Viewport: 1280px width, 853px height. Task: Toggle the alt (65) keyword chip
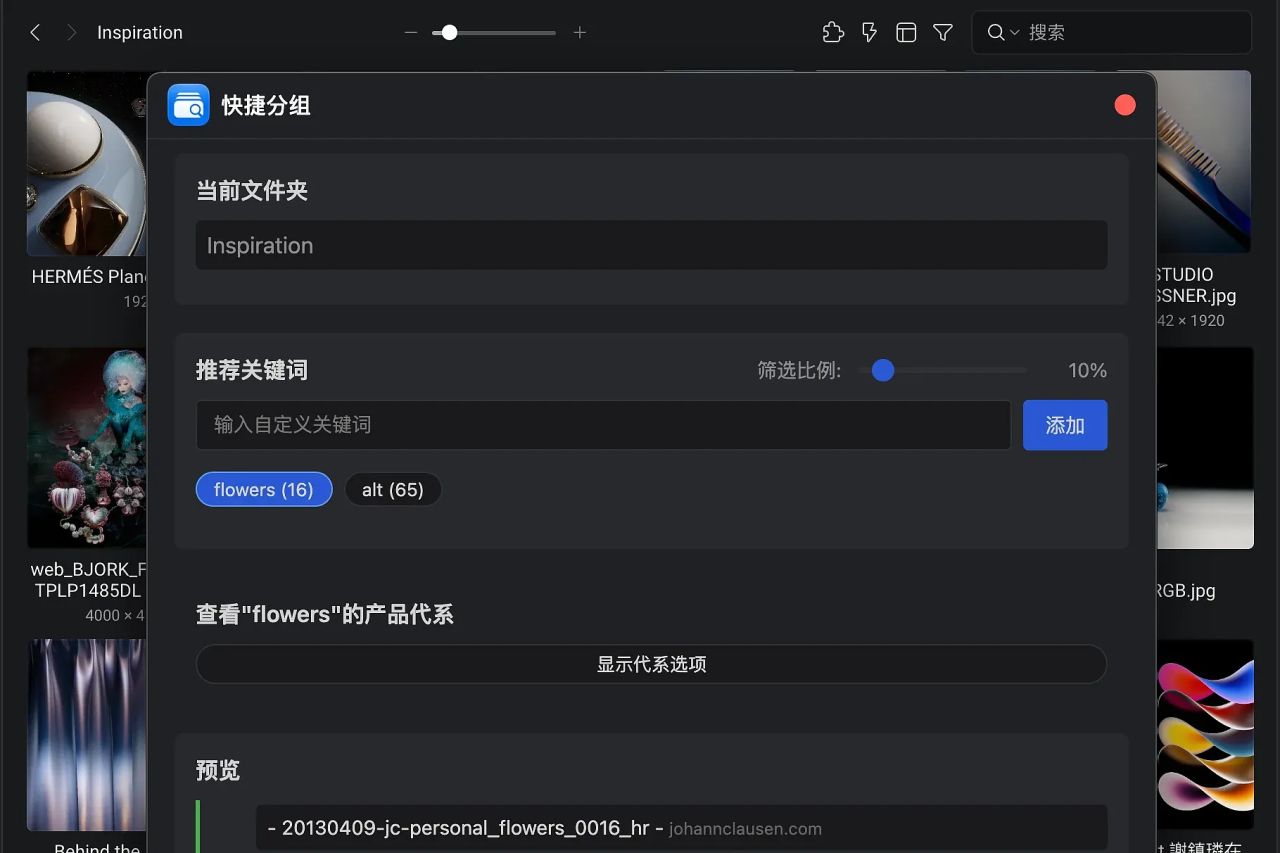[393, 489]
